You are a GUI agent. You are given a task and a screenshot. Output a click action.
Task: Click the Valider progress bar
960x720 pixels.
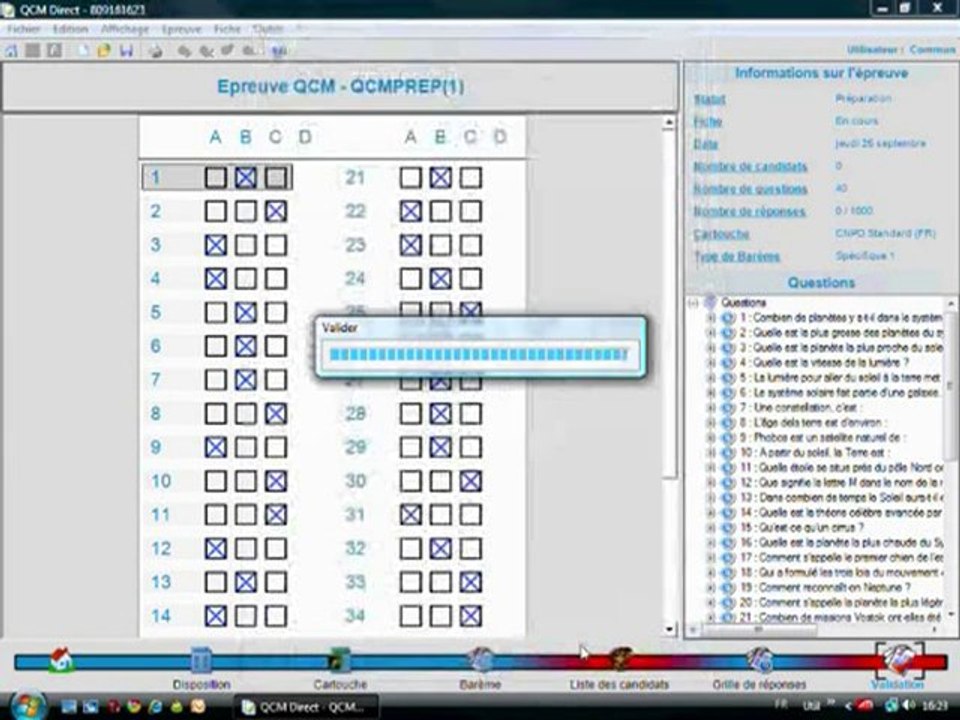tap(479, 354)
